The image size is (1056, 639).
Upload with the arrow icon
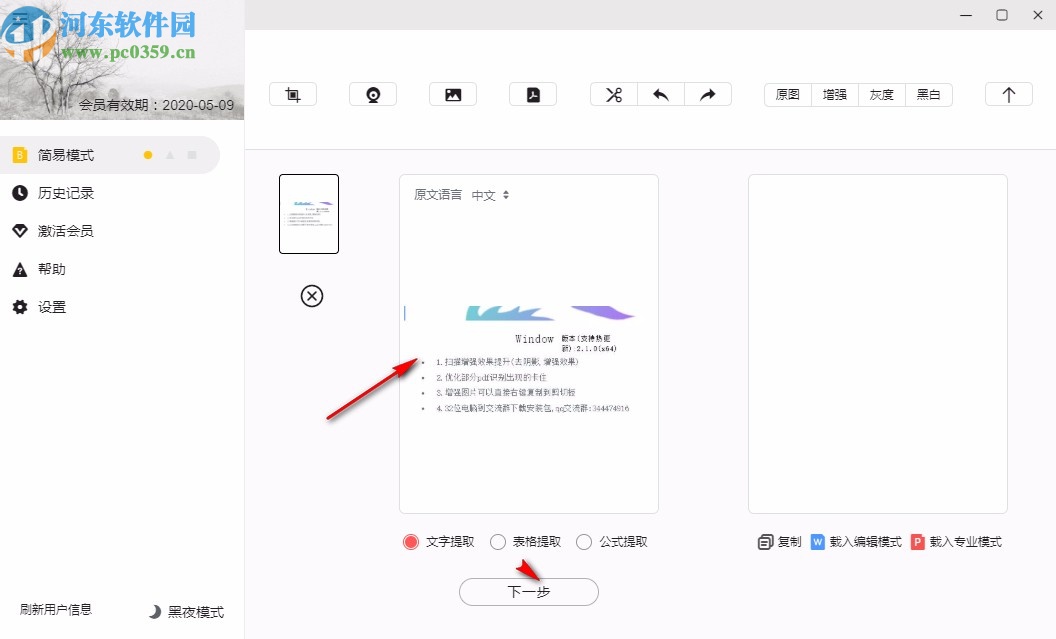[1008, 93]
